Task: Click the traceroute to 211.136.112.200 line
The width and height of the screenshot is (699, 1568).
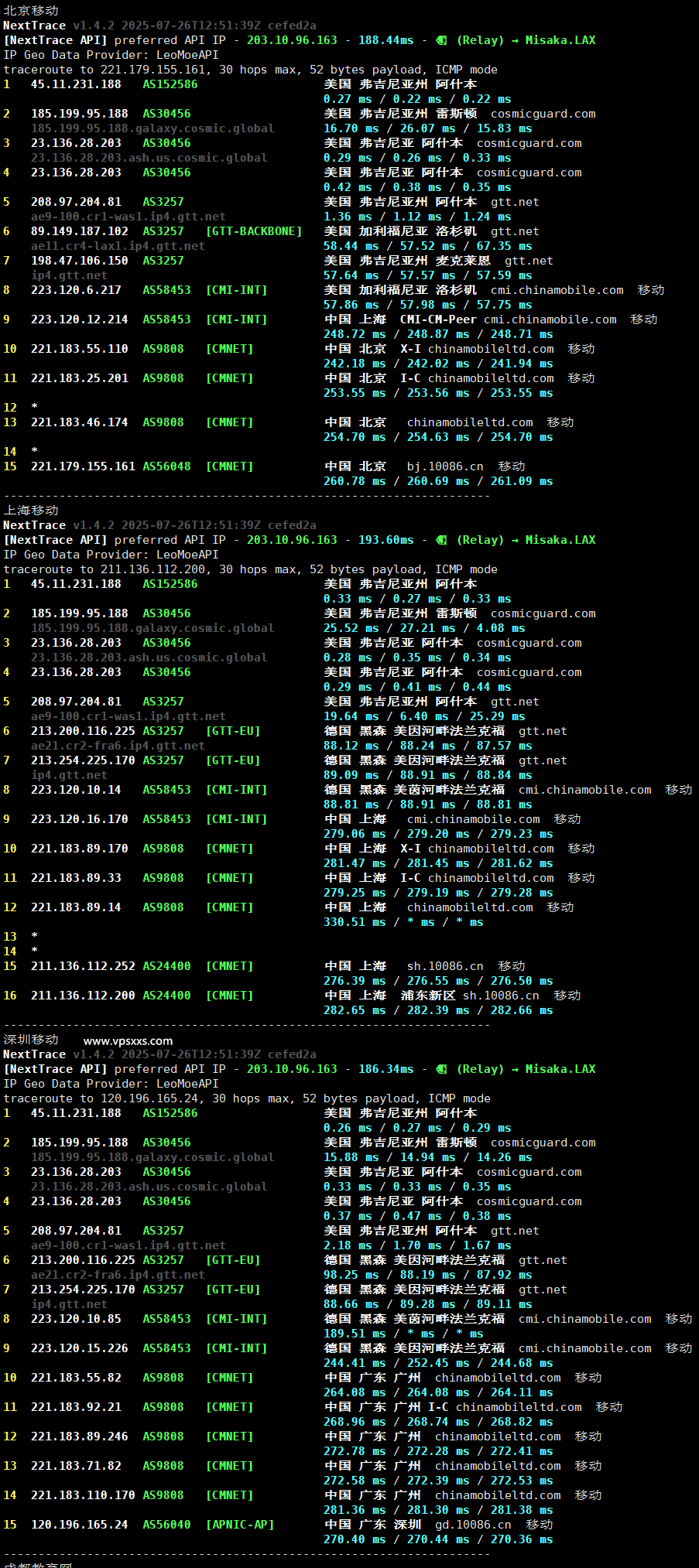Action: (x=251, y=569)
